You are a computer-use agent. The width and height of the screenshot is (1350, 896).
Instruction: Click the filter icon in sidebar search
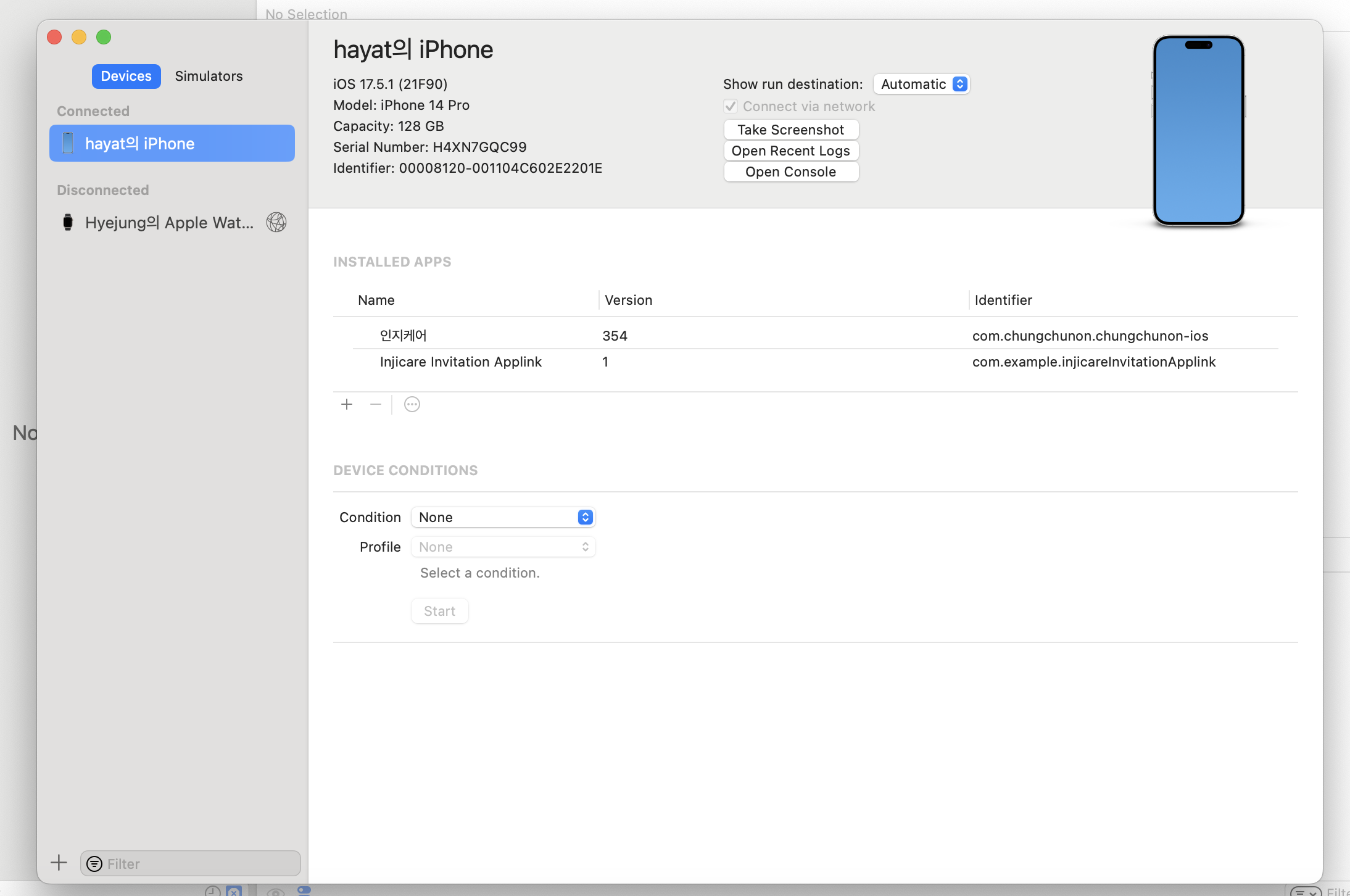click(x=94, y=863)
